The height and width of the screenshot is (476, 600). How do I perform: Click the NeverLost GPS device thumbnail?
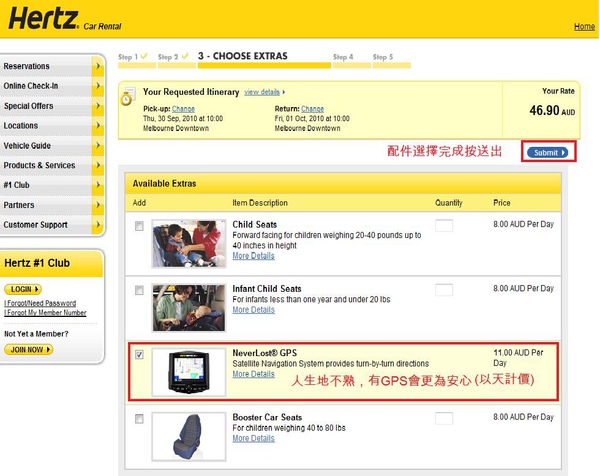coord(189,372)
